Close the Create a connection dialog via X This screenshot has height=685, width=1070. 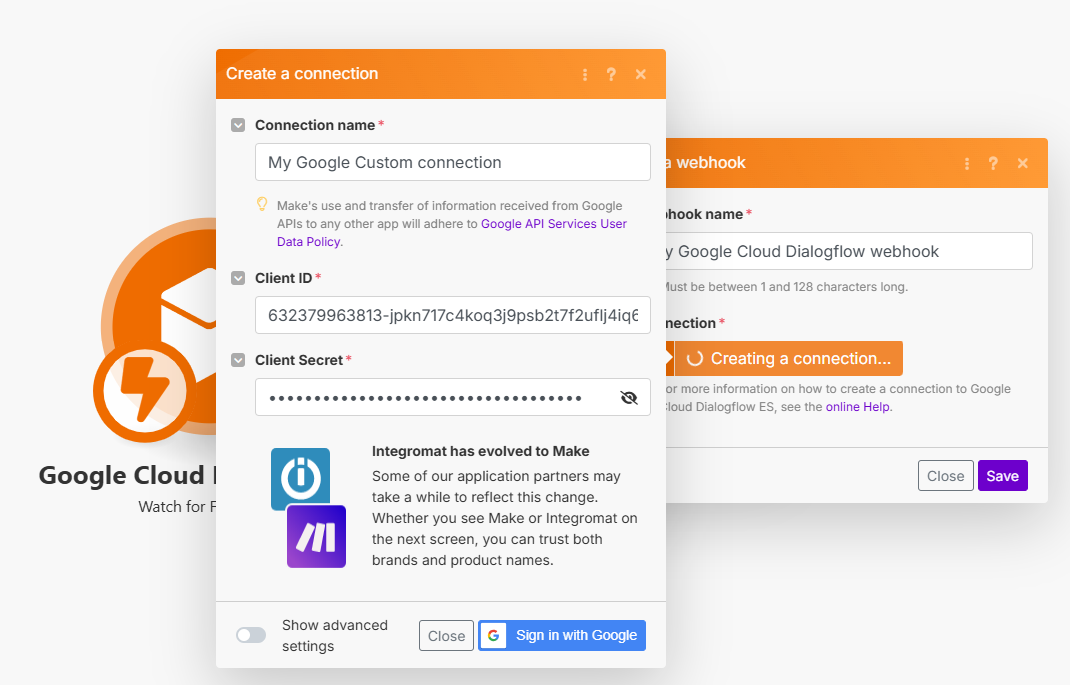coord(641,74)
